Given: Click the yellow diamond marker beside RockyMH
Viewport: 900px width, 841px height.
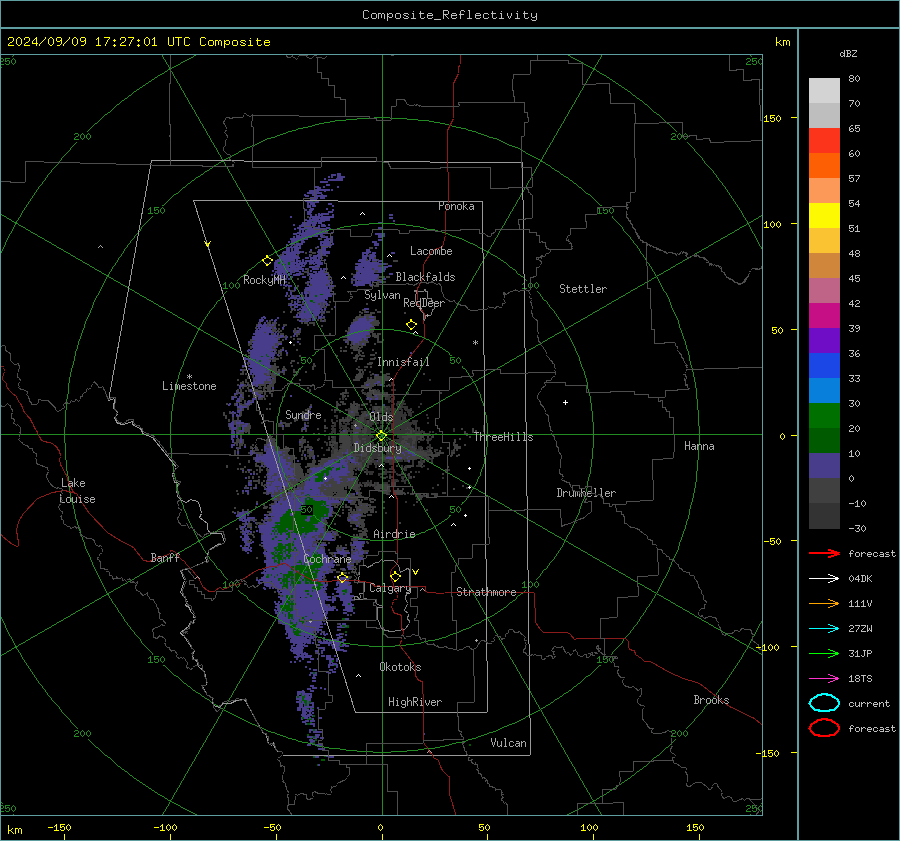Looking at the screenshot, I should [267, 261].
